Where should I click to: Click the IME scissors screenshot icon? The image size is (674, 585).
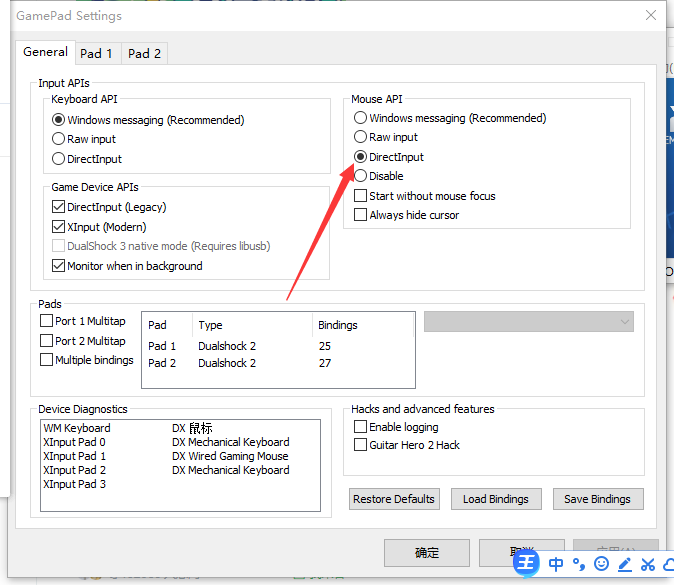tap(648, 564)
